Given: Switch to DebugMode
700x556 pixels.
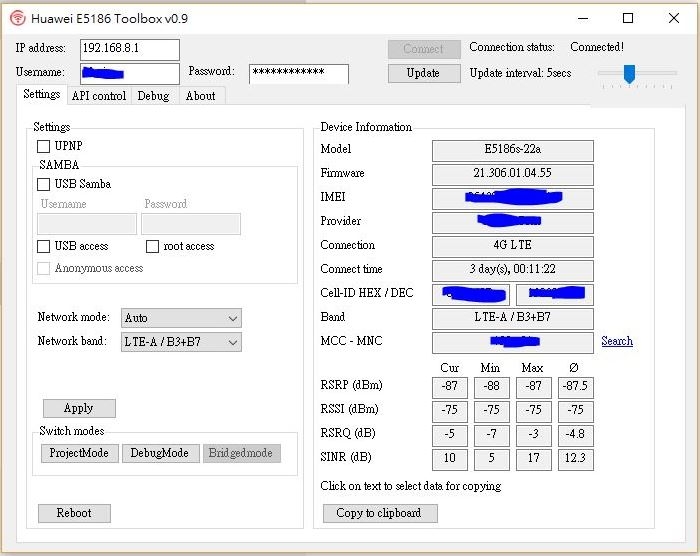Looking at the screenshot, I should 160,453.
